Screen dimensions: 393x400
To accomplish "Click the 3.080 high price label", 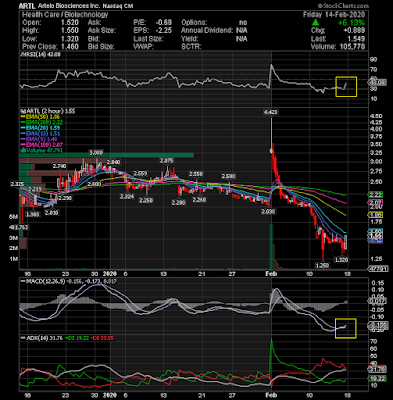I will 96,153.
